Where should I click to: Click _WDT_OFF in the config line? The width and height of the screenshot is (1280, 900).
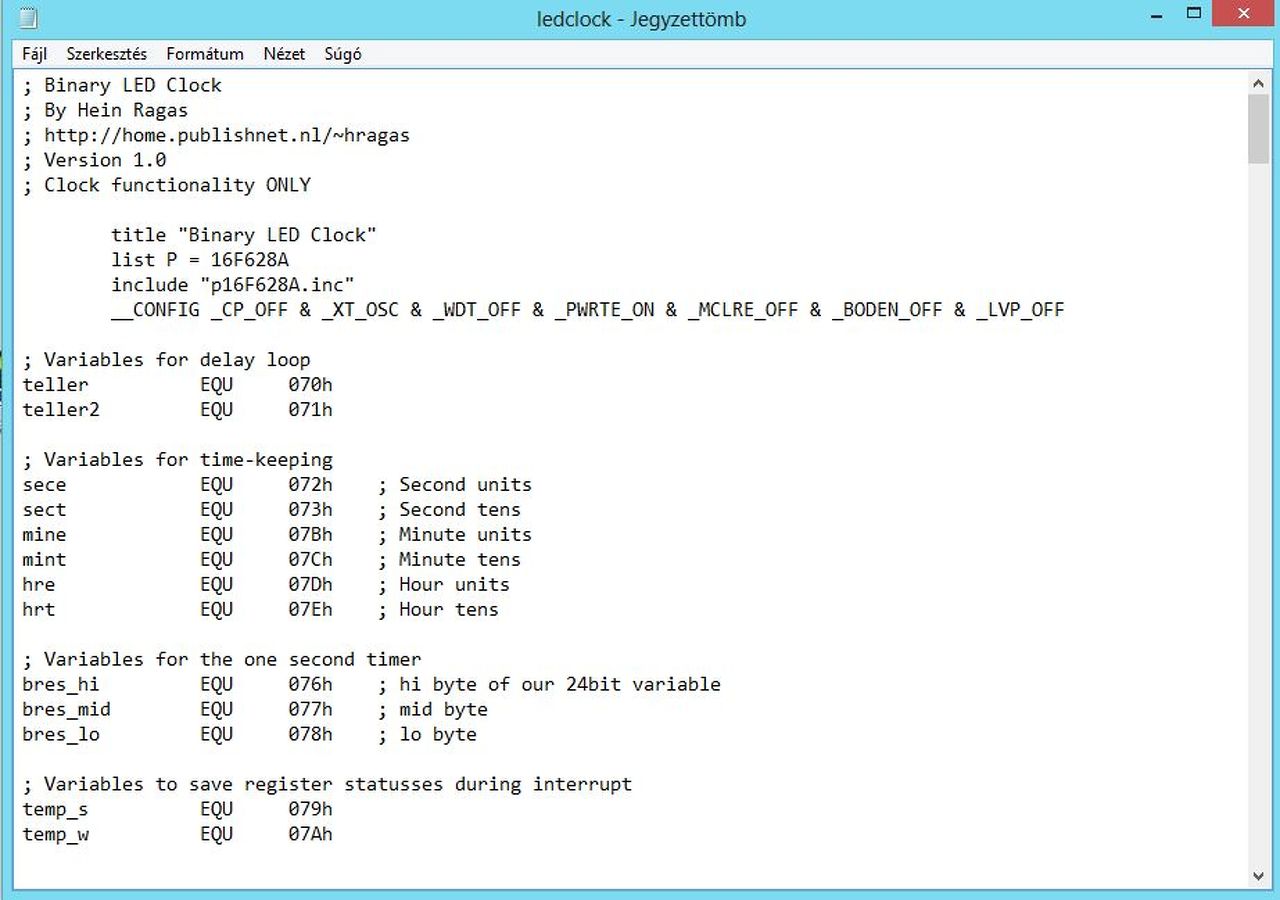477,310
